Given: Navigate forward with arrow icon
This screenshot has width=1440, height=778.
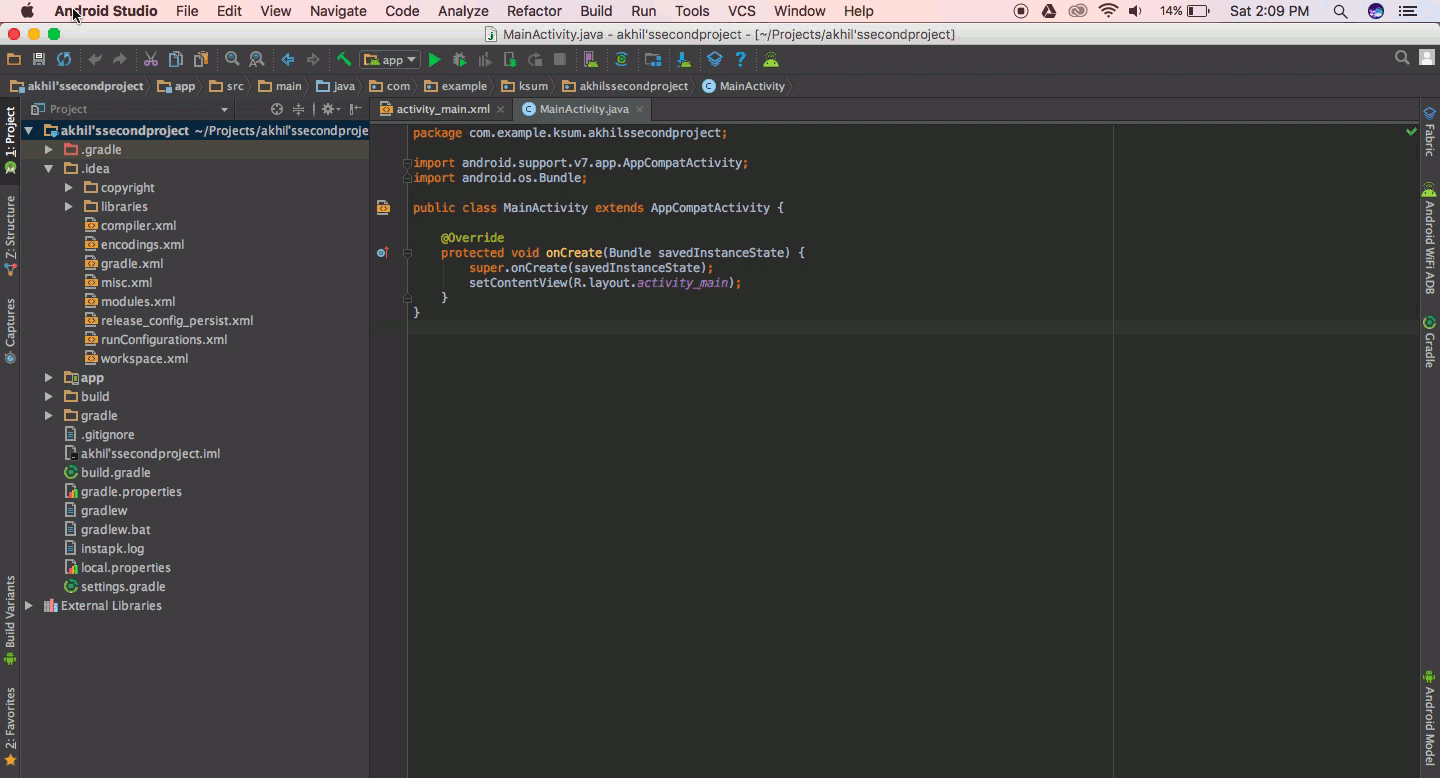Looking at the screenshot, I should click(x=313, y=60).
